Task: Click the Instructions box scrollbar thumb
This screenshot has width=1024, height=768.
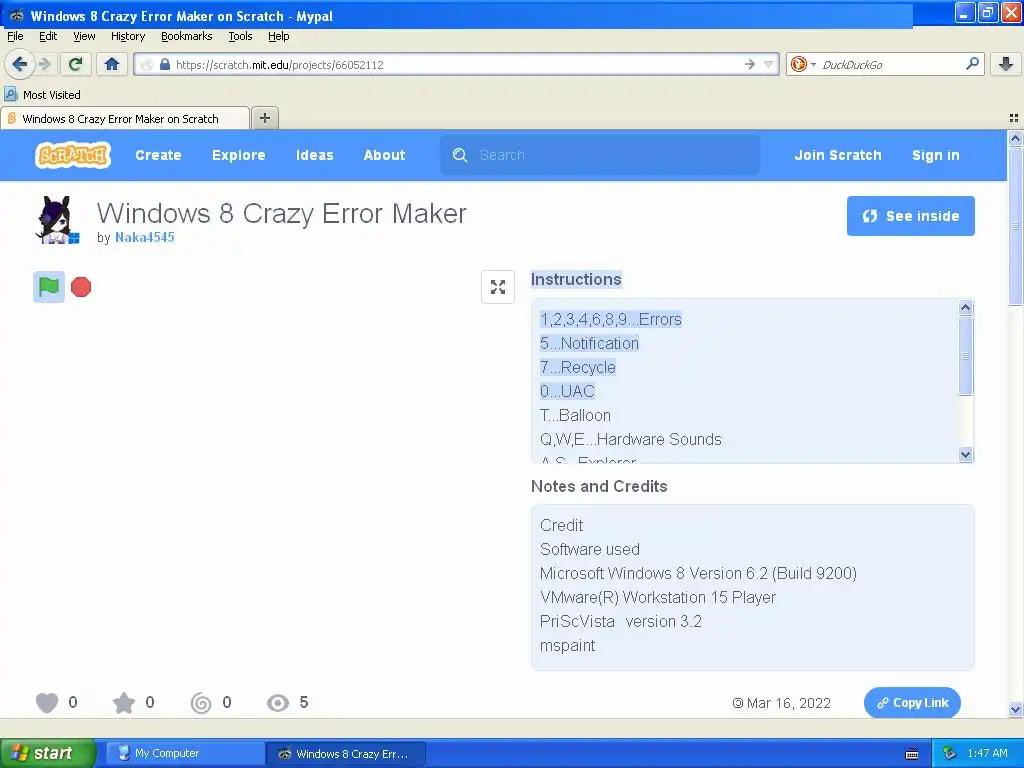Action: click(x=965, y=356)
